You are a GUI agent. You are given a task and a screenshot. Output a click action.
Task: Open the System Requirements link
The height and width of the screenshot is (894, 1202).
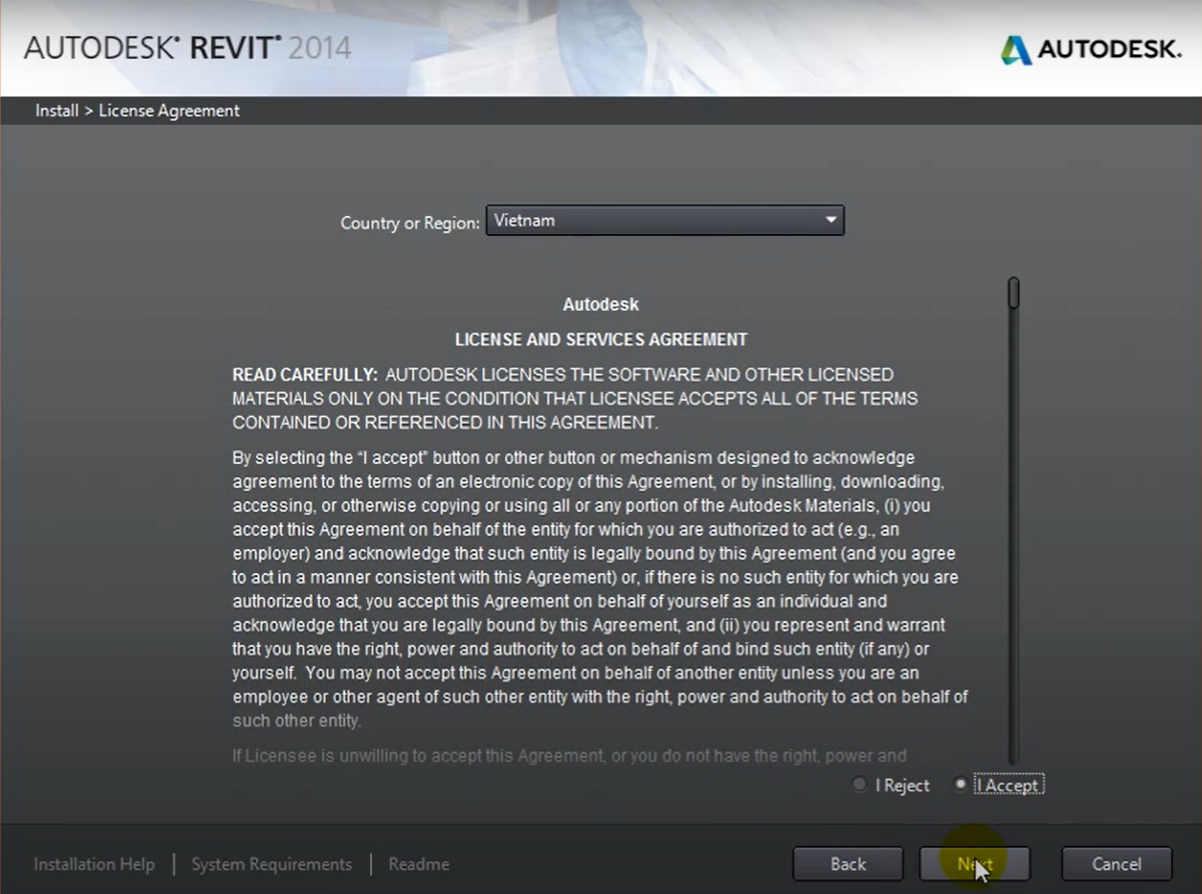tap(271, 864)
